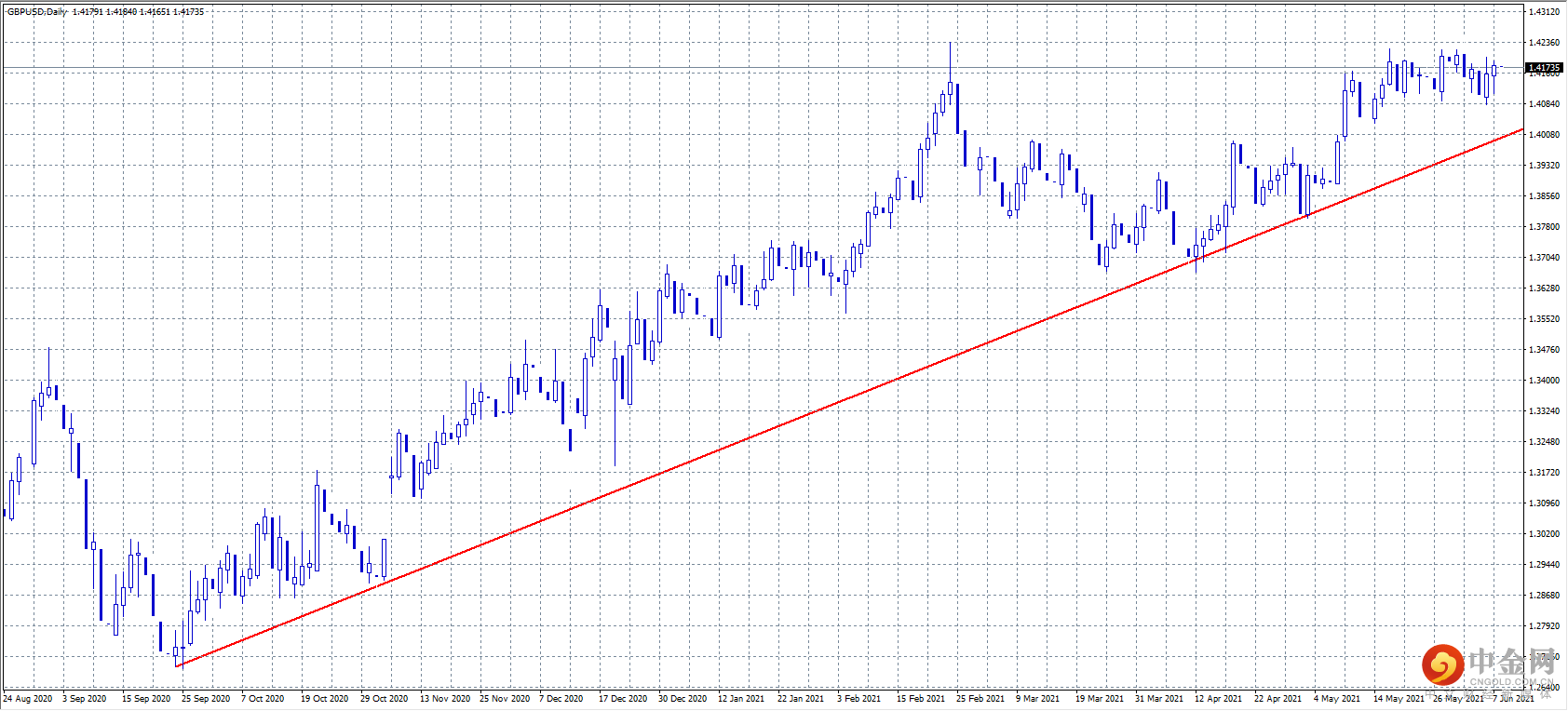Click the 1.37040 price axis label
Viewport: 1568px width, 711px height.
click(x=1544, y=258)
